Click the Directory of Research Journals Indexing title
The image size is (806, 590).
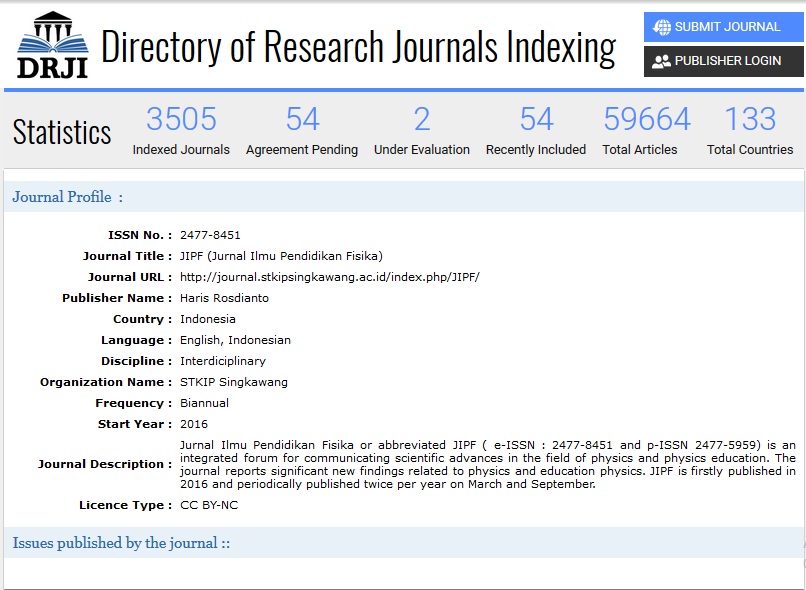(x=358, y=47)
